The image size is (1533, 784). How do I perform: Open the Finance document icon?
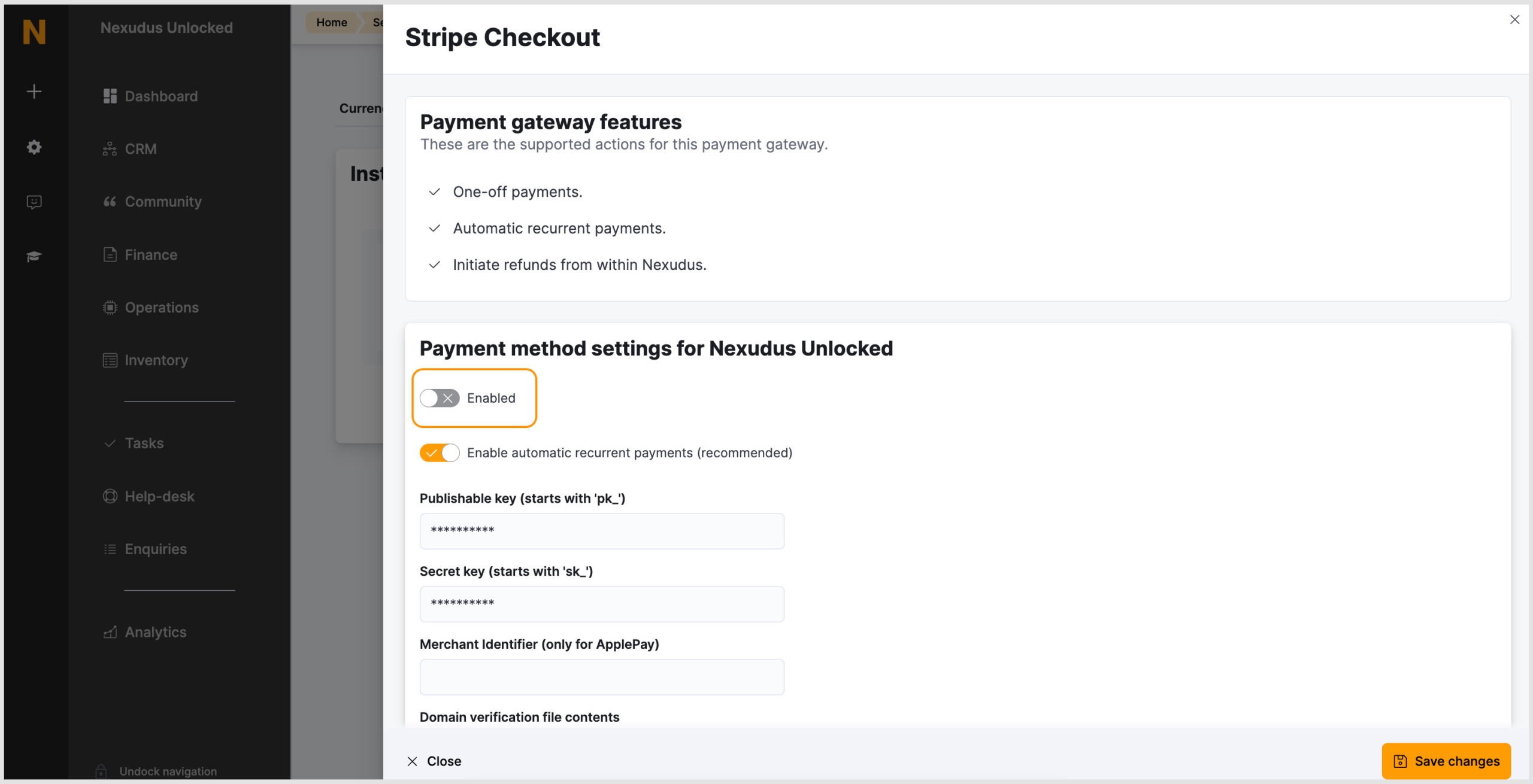click(110, 254)
